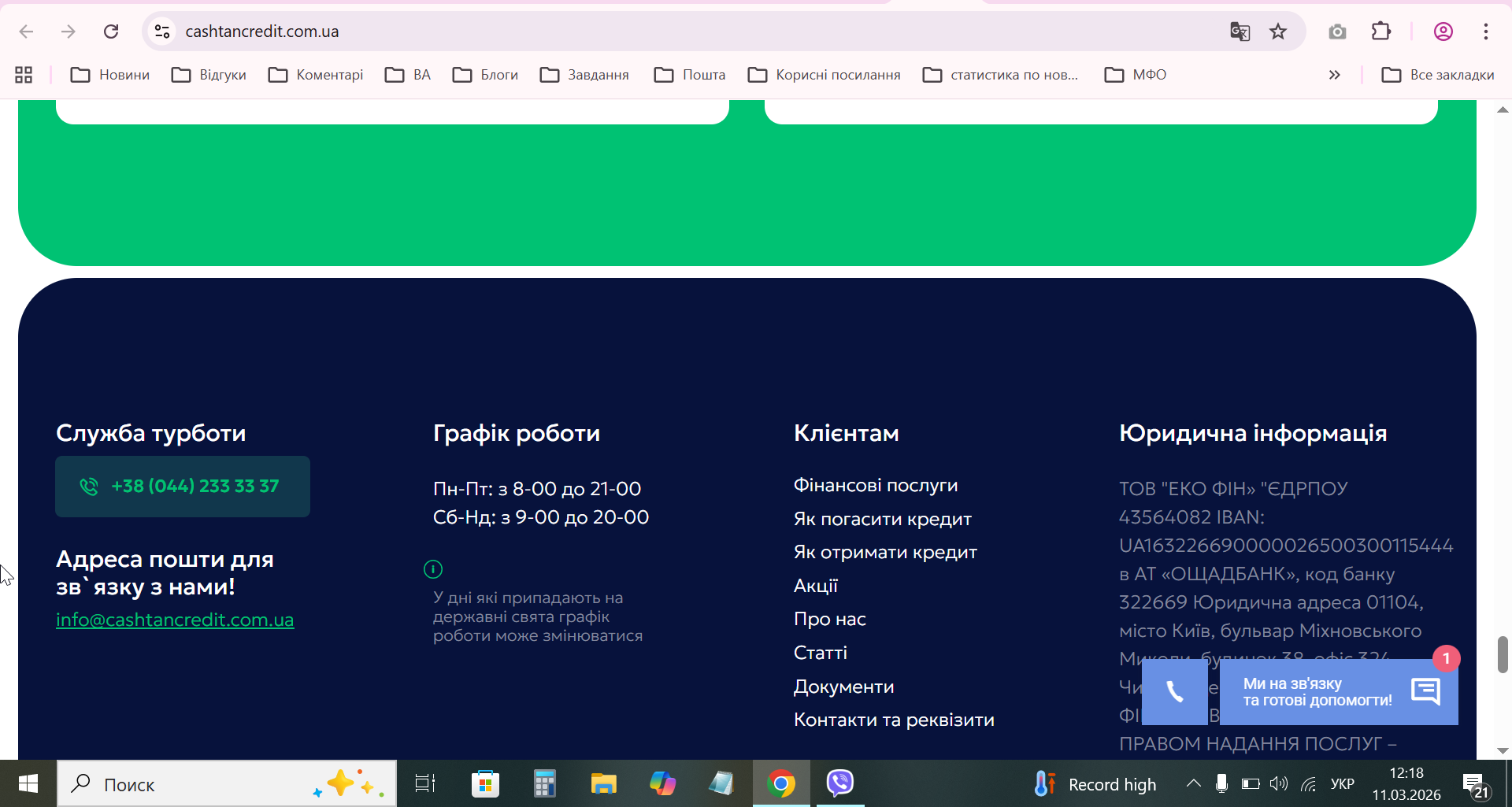Open Windows Task View
Screen dimensions: 1512x807
425,784
